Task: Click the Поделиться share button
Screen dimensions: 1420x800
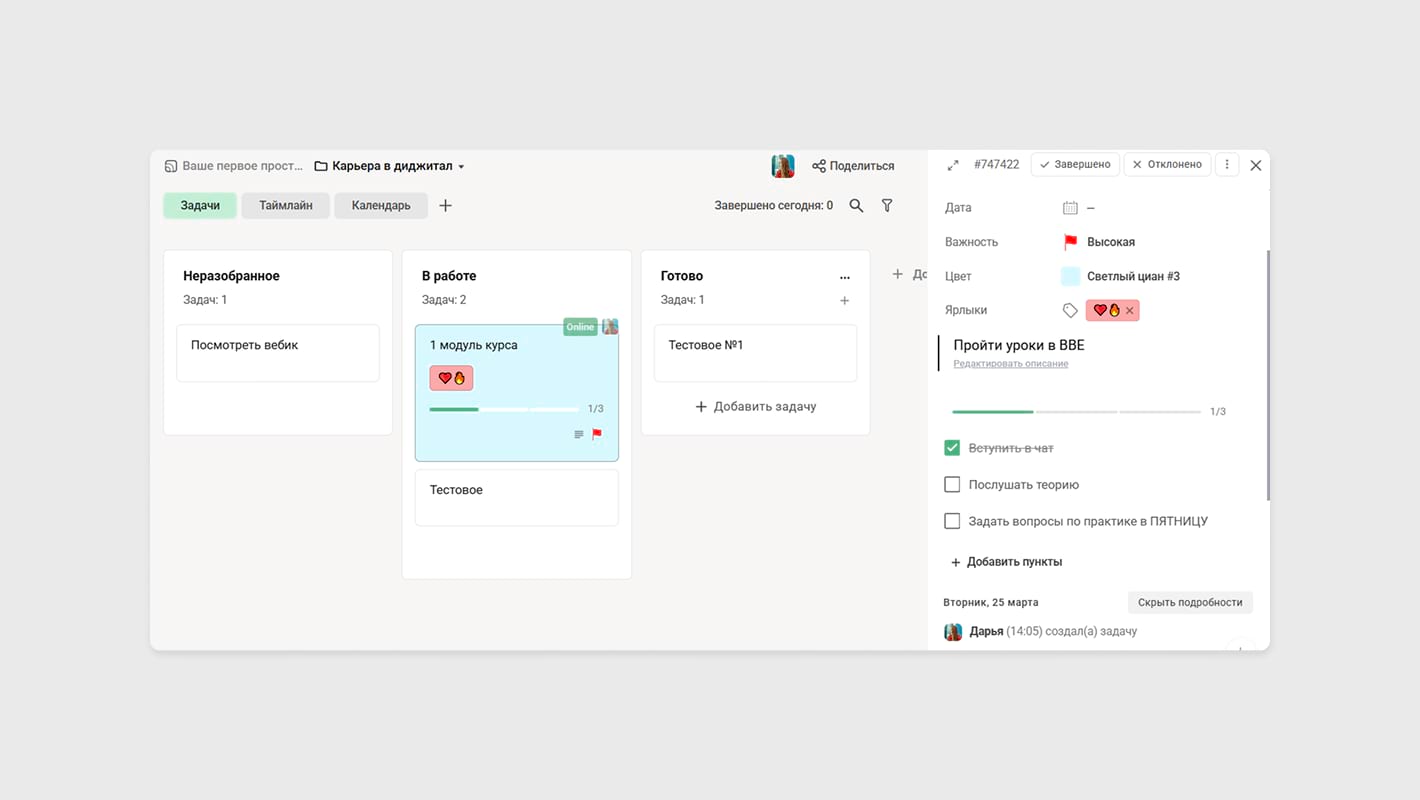Action: (853, 166)
